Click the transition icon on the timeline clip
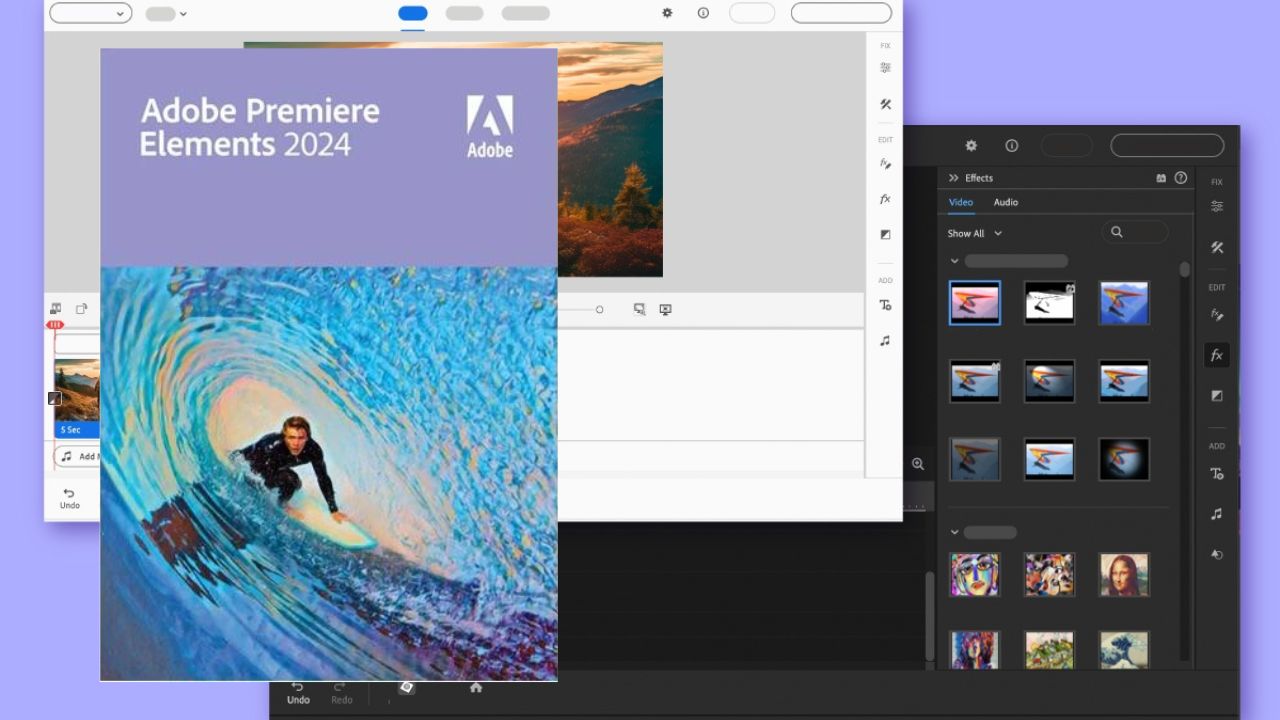 pyautogui.click(x=55, y=398)
